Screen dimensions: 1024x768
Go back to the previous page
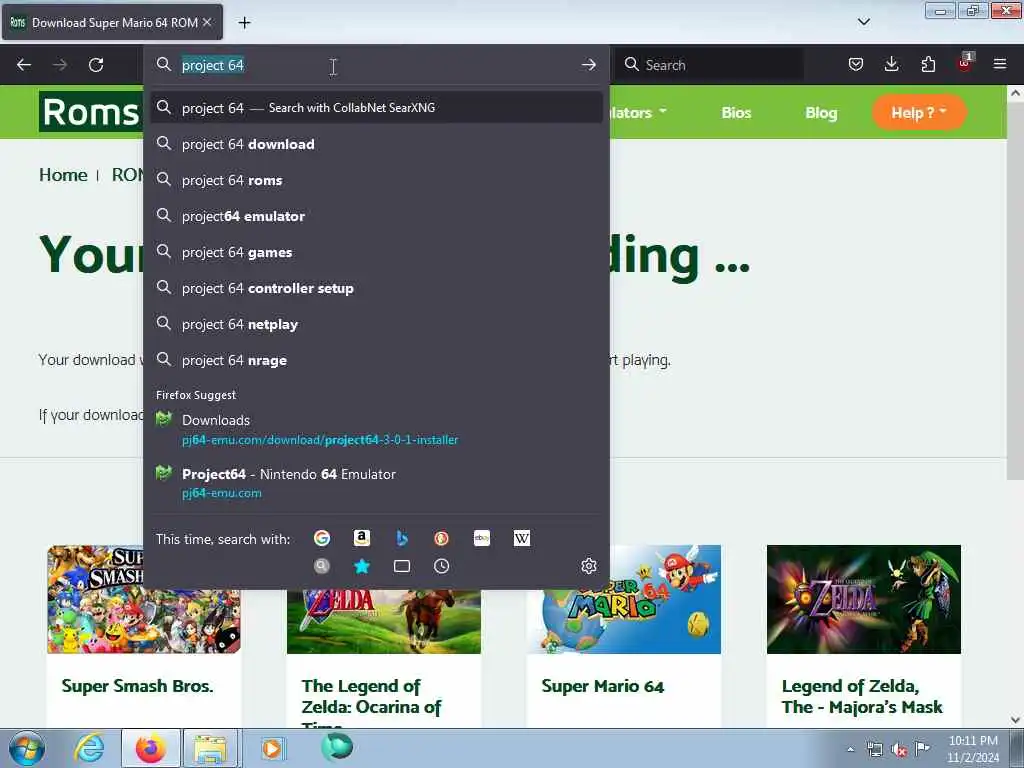point(24,65)
